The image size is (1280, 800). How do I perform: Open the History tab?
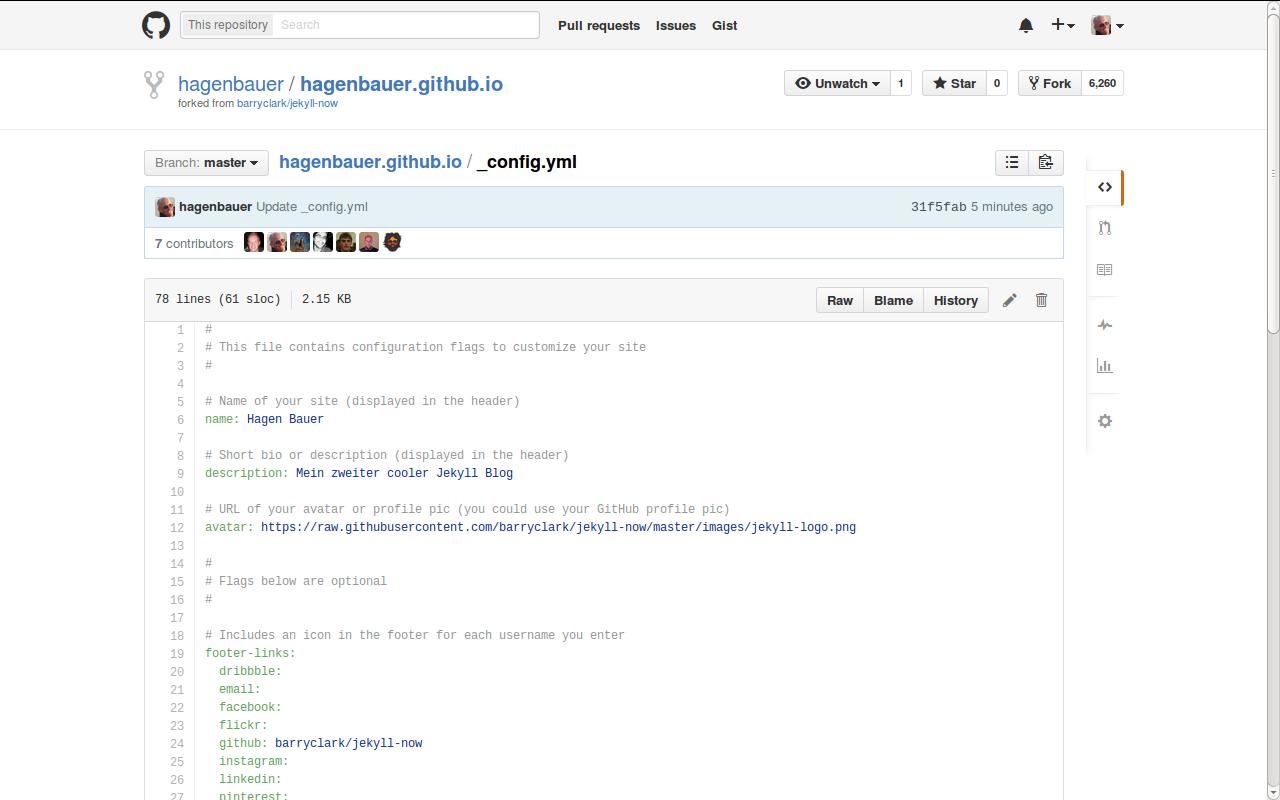pyautogui.click(x=955, y=300)
